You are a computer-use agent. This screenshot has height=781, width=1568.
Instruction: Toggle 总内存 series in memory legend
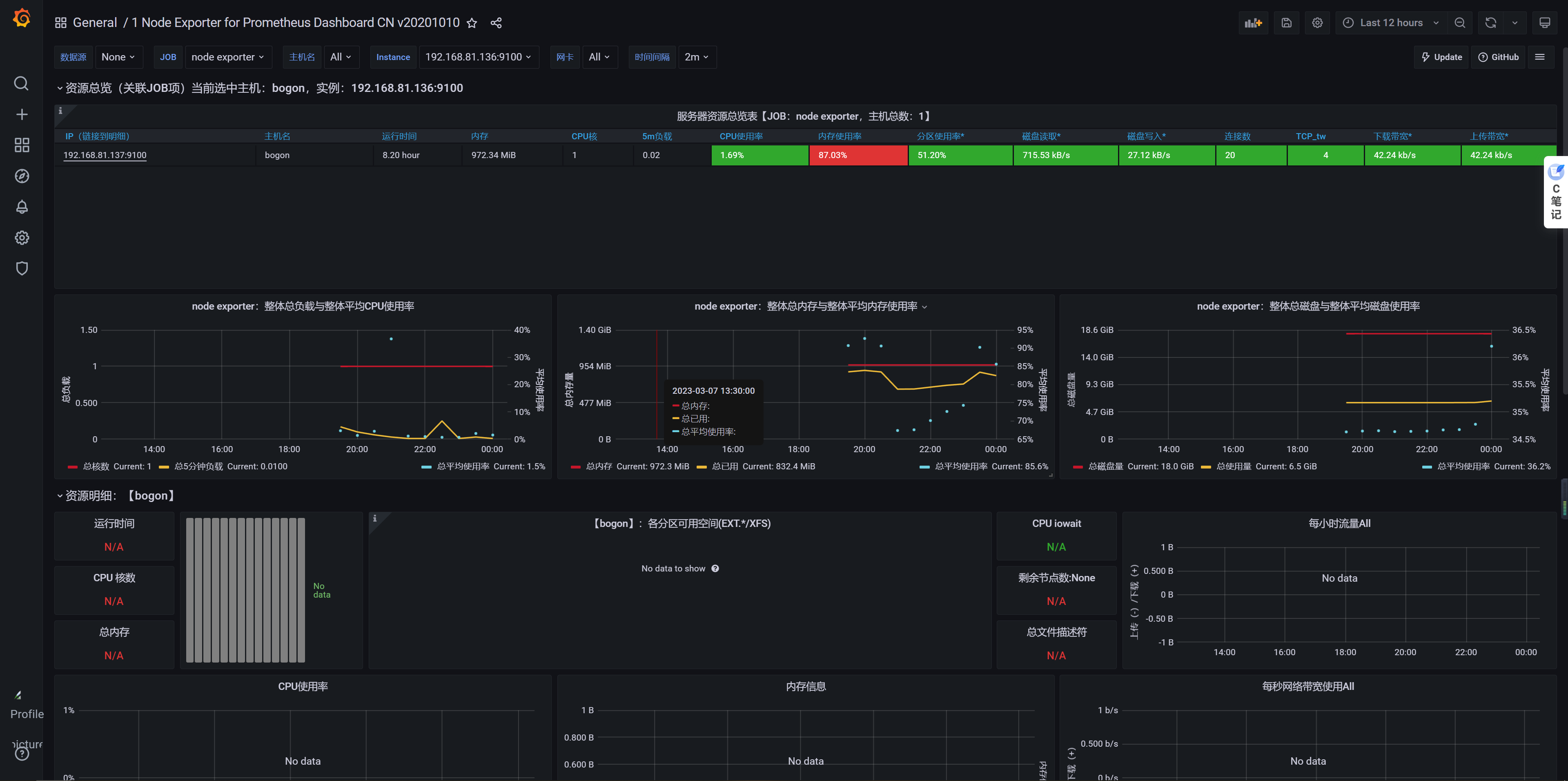click(x=599, y=466)
